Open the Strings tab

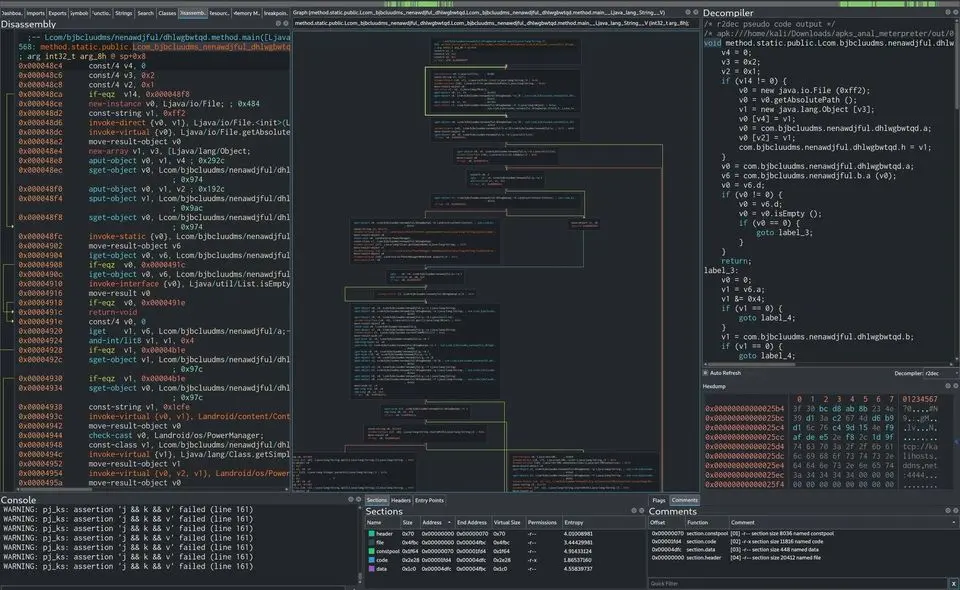click(x=123, y=13)
